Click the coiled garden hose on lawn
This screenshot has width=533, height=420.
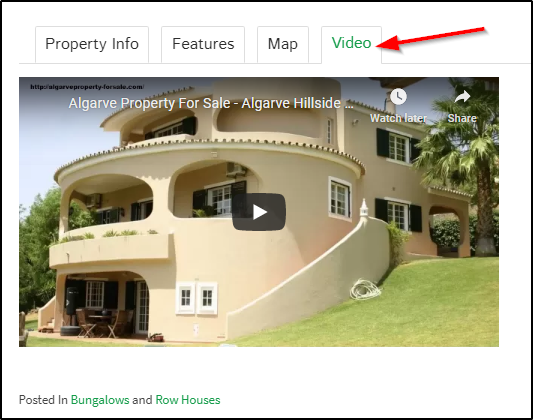tap(365, 289)
